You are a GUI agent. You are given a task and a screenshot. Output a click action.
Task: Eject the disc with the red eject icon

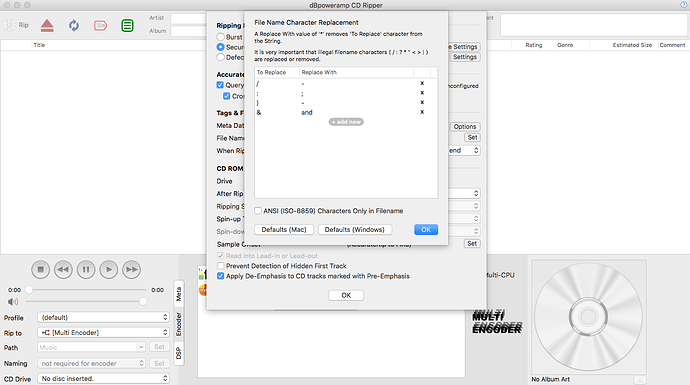click(47, 26)
